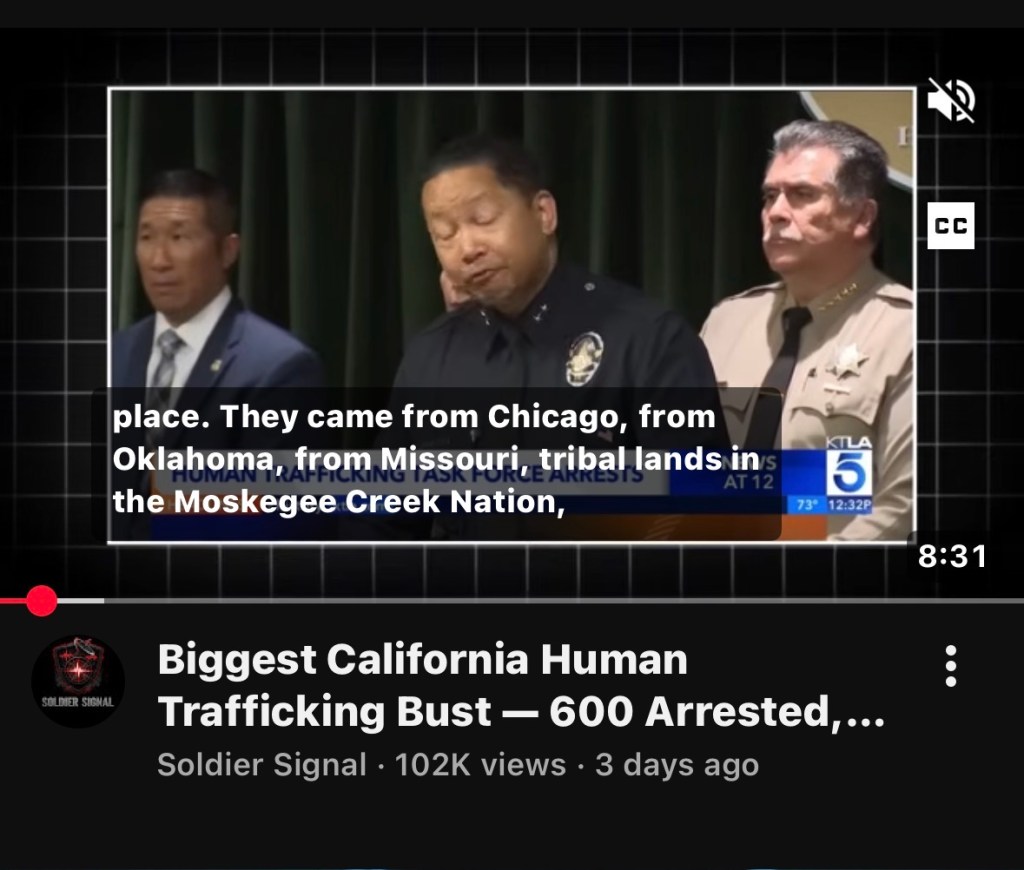Click the 'News at 12' graphic in video
The height and width of the screenshot is (870, 1024).
(749, 473)
